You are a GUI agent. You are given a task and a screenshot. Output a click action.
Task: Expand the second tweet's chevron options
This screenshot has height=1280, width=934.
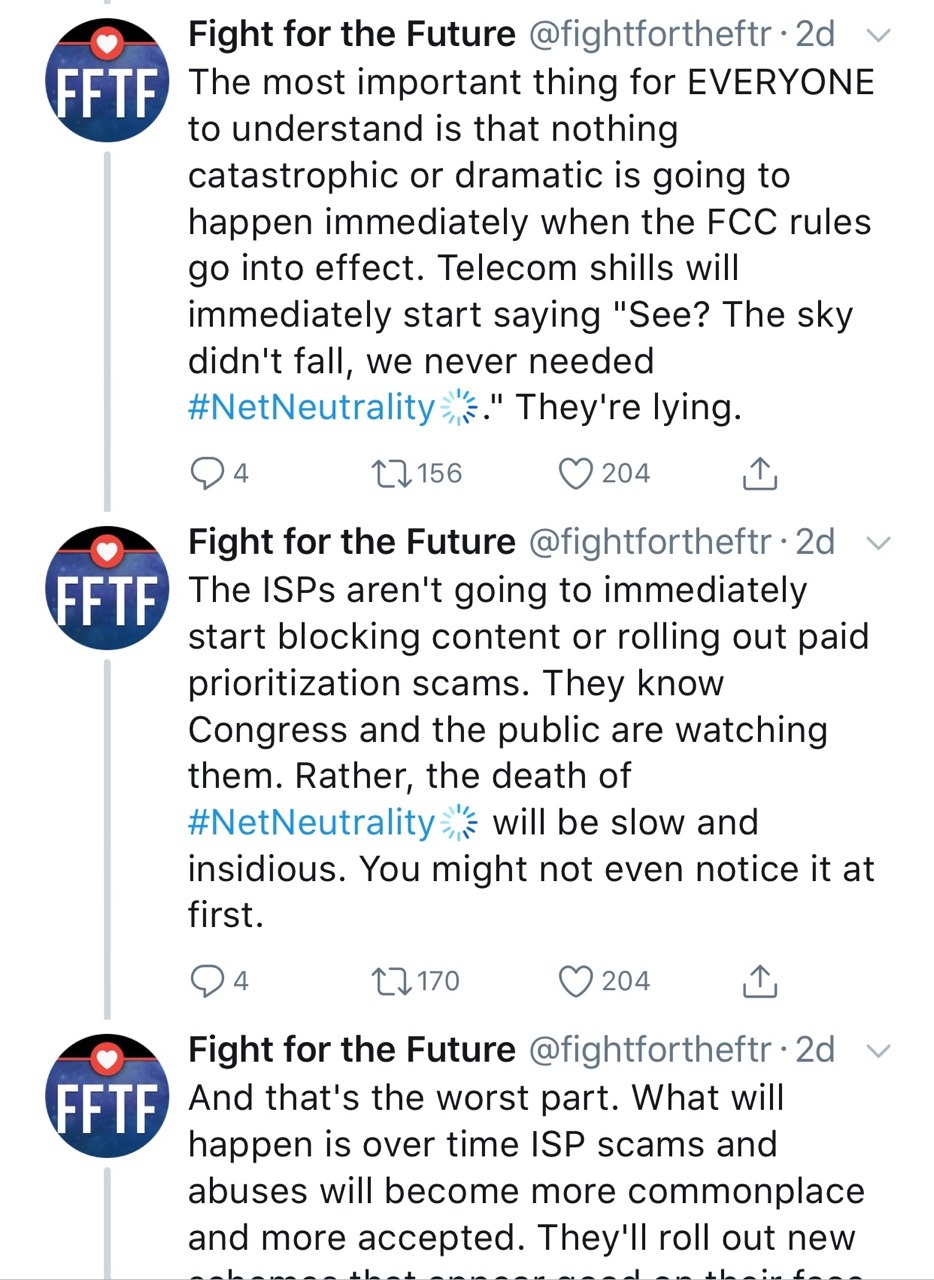pyautogui.click(x=877, y=544)
